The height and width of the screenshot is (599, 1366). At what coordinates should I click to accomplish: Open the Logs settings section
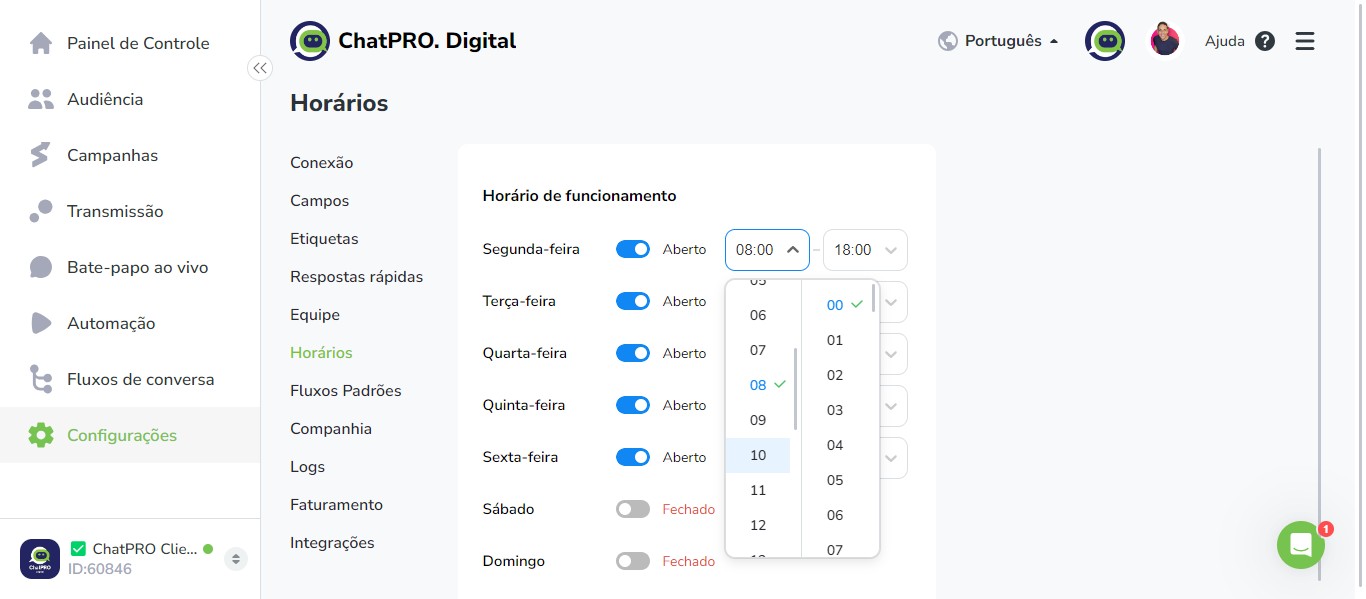[x=307, y=467]
